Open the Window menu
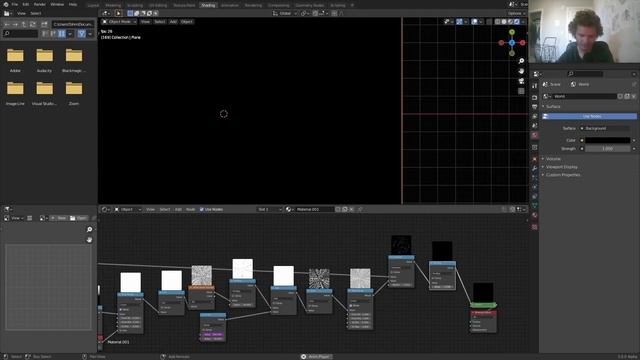Screen dimensions: 640x360 pos(57,4)
